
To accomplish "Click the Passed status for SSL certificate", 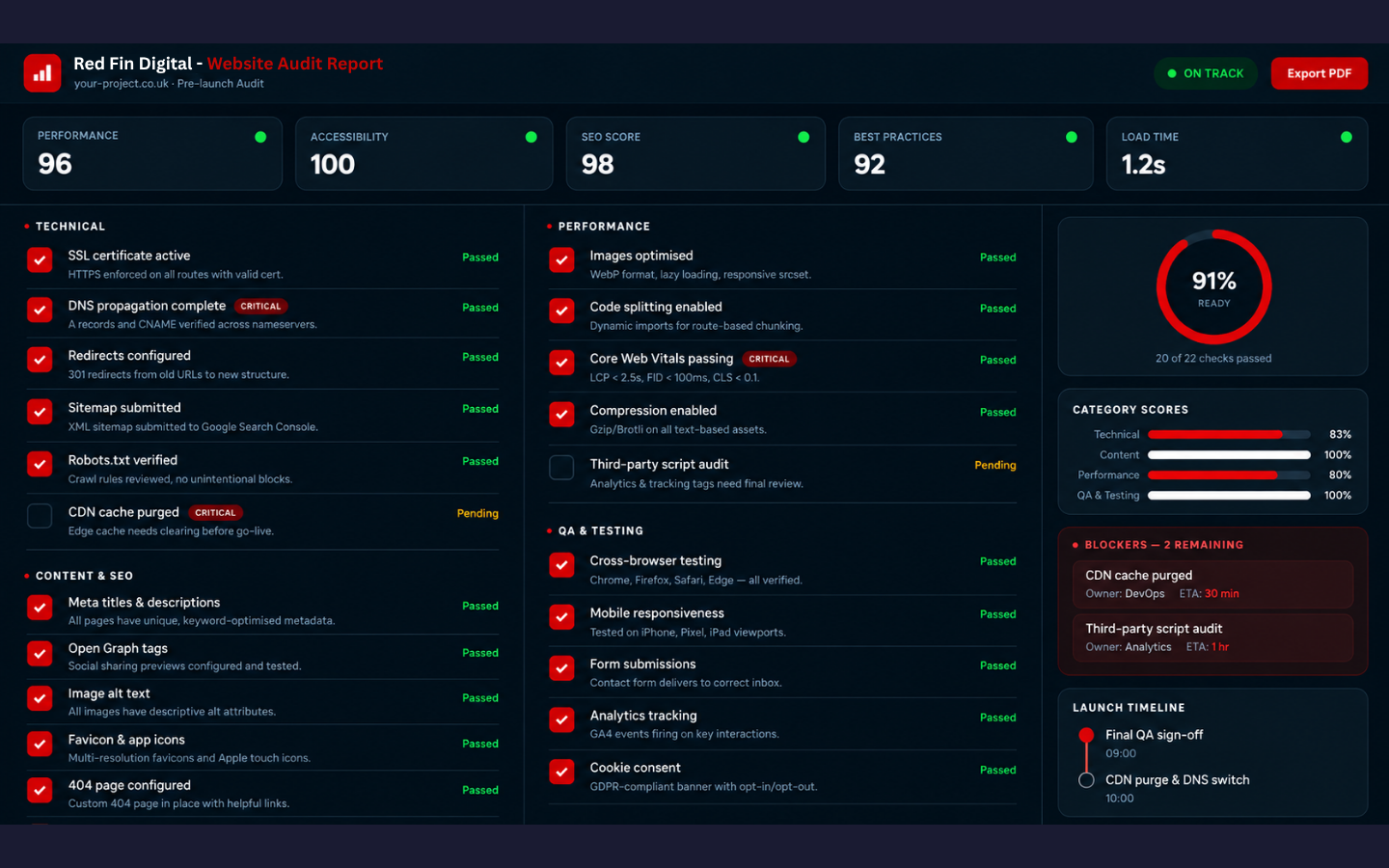I will tap(480, 258).
